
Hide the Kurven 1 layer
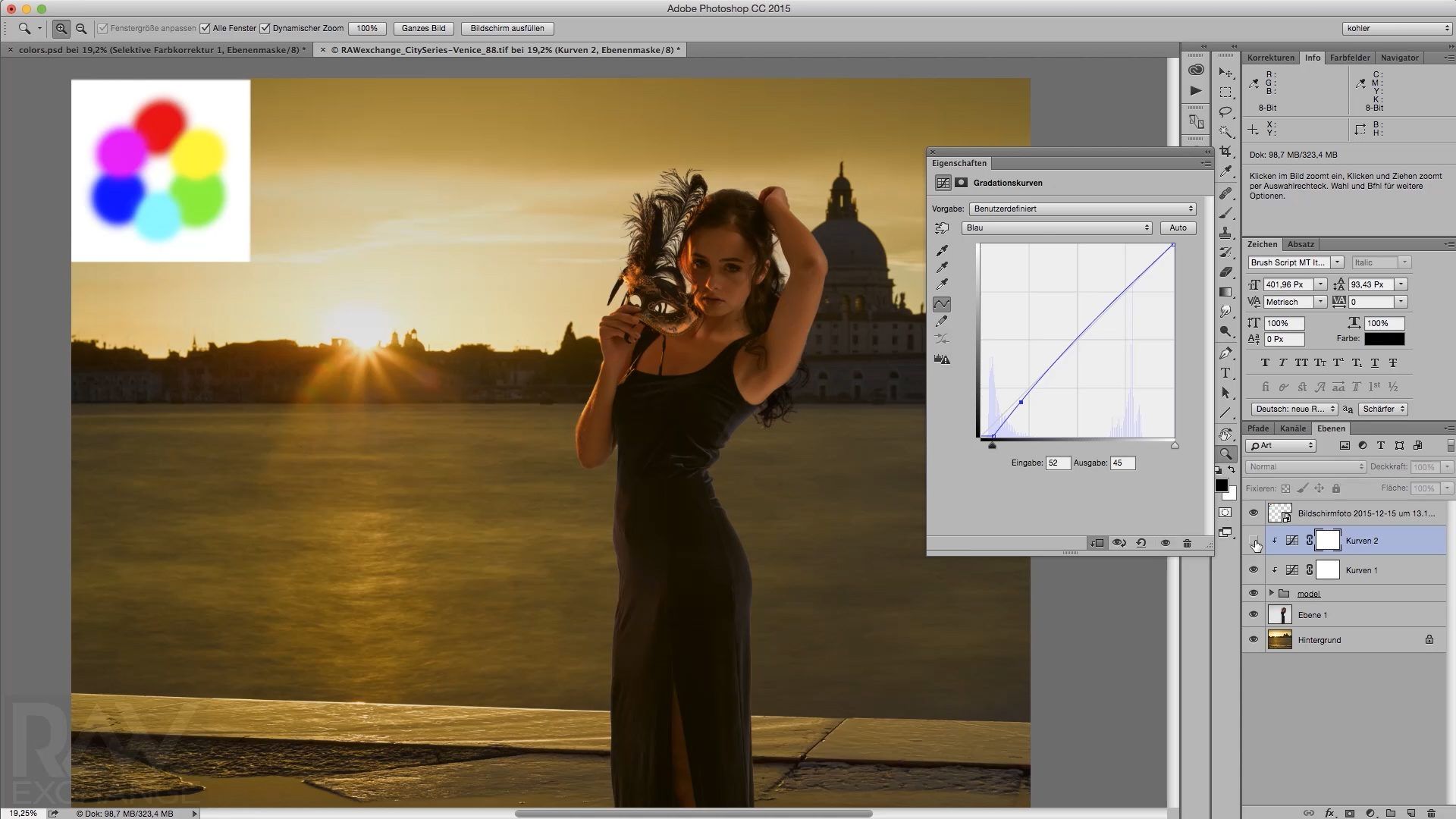pos(1253,569)
